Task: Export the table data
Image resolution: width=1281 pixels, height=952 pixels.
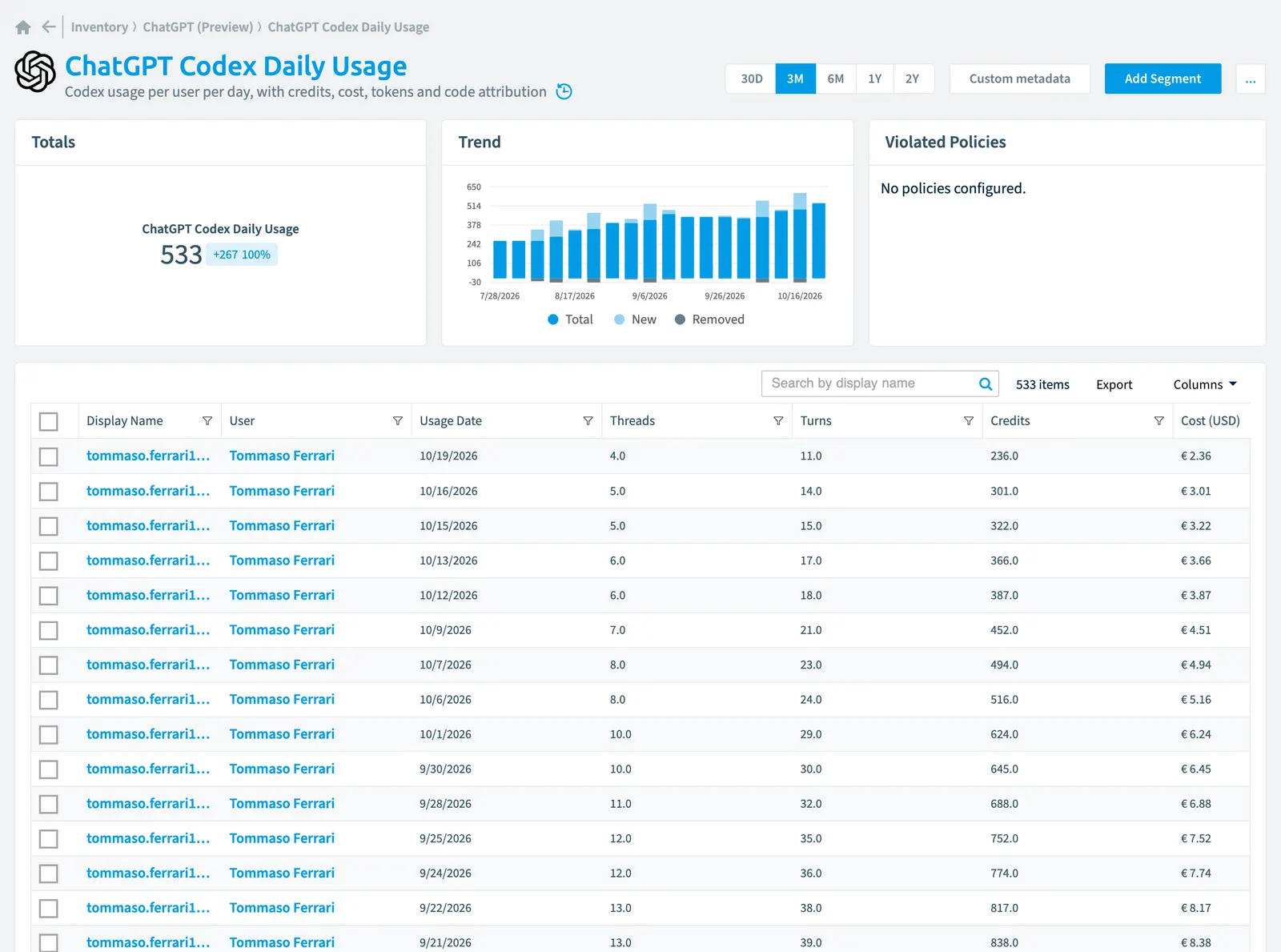Action: (x=1114, y=384)
